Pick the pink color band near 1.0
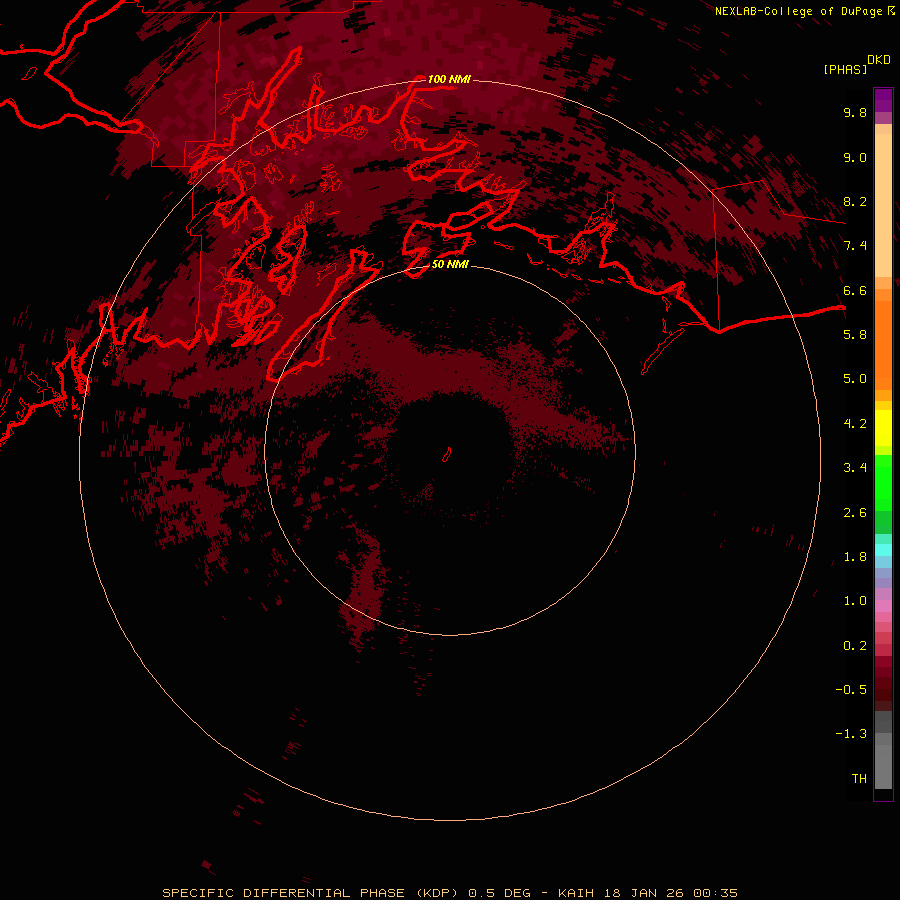This screenshot has width=900, height=900. tap(883, 606)
